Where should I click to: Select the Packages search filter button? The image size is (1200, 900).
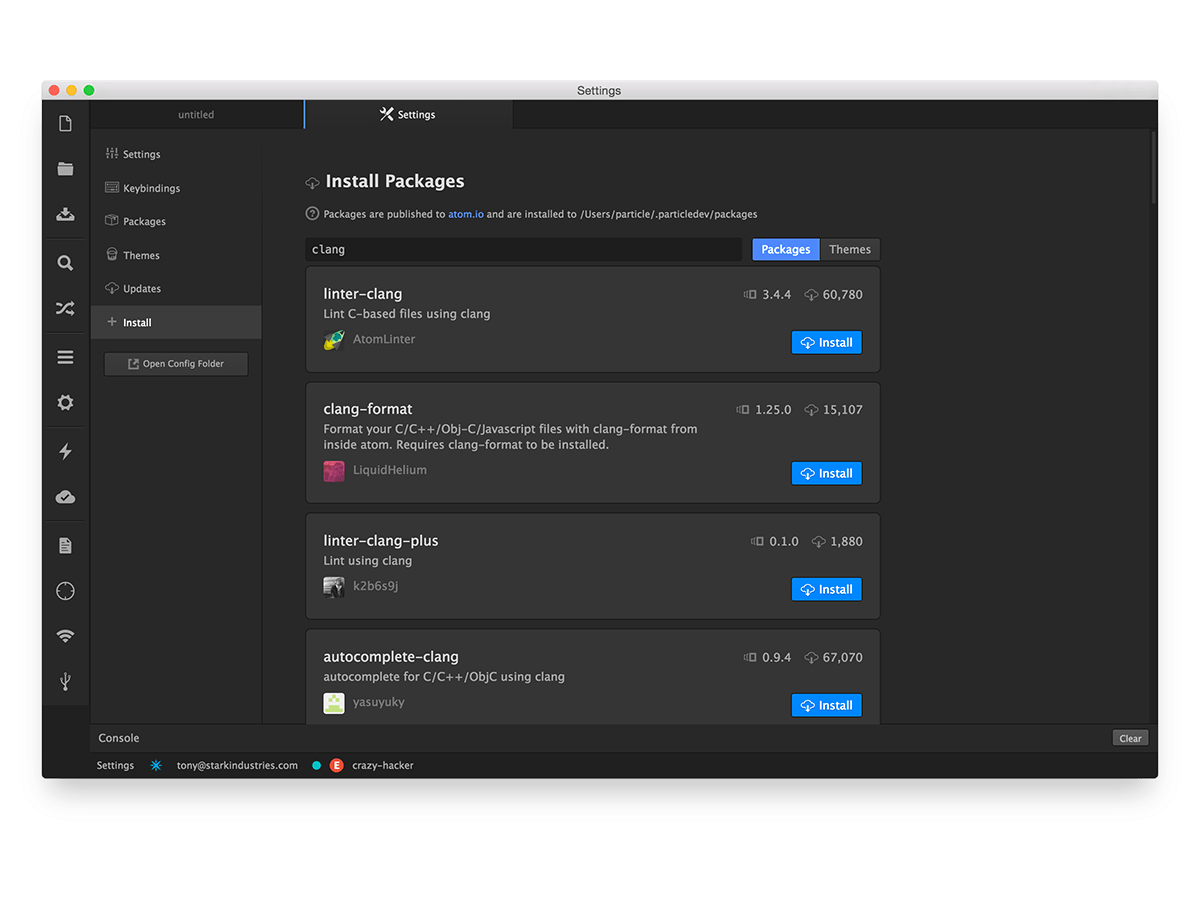click(785, 250)
